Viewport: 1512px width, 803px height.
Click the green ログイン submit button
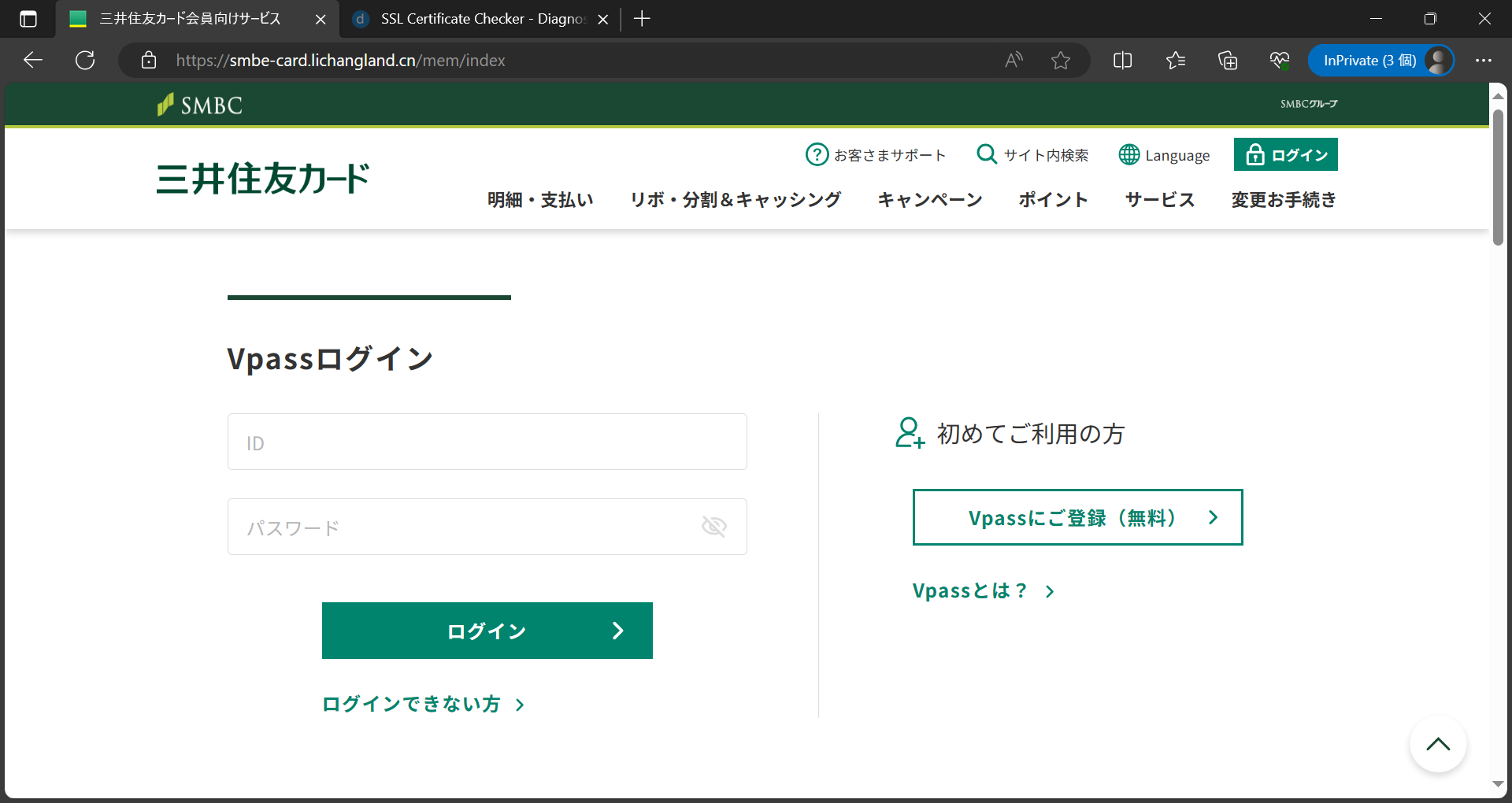coord(487,631)
